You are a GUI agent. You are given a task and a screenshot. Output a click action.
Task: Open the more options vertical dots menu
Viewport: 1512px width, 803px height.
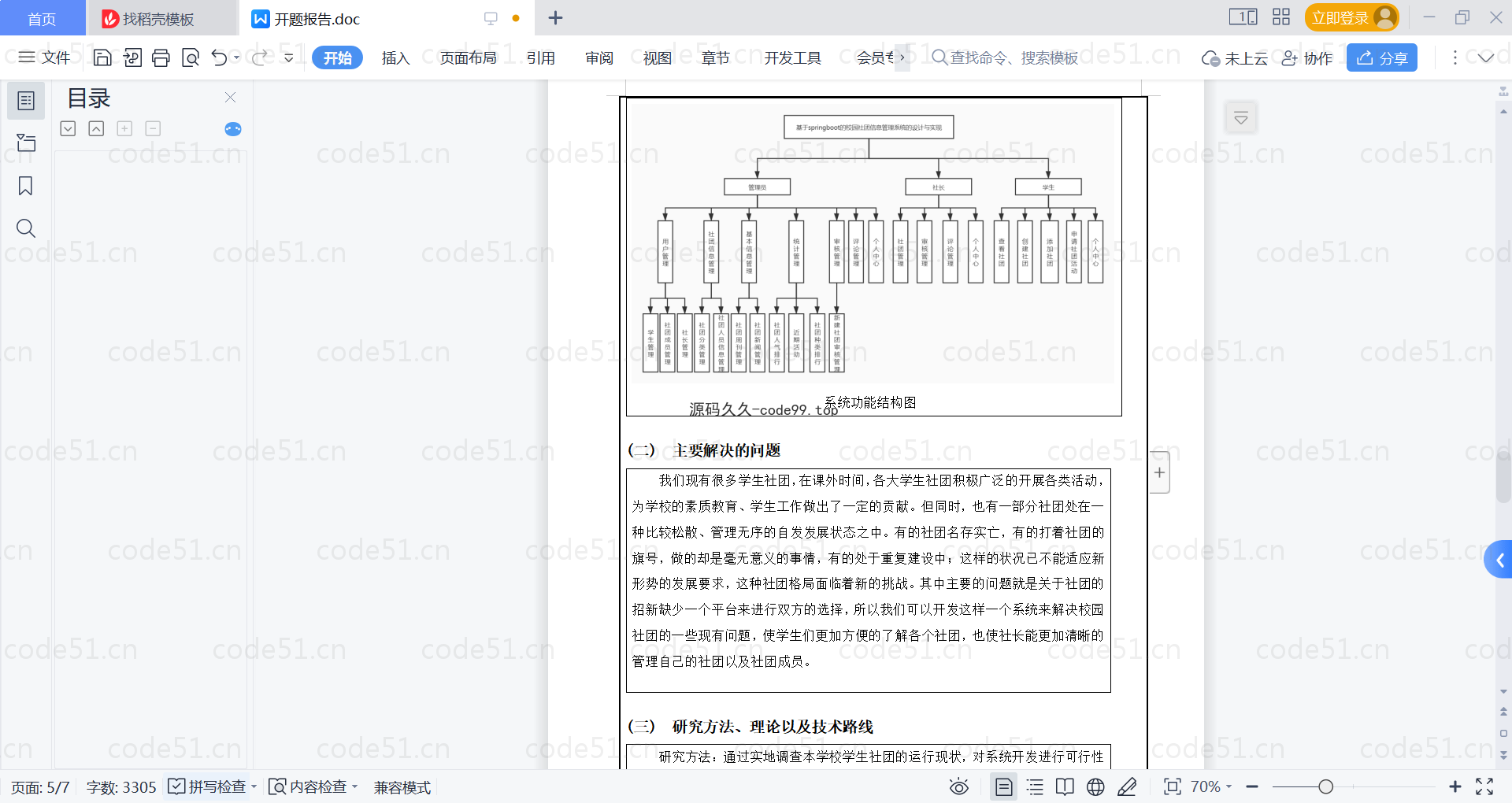[x=1455, y=57]
